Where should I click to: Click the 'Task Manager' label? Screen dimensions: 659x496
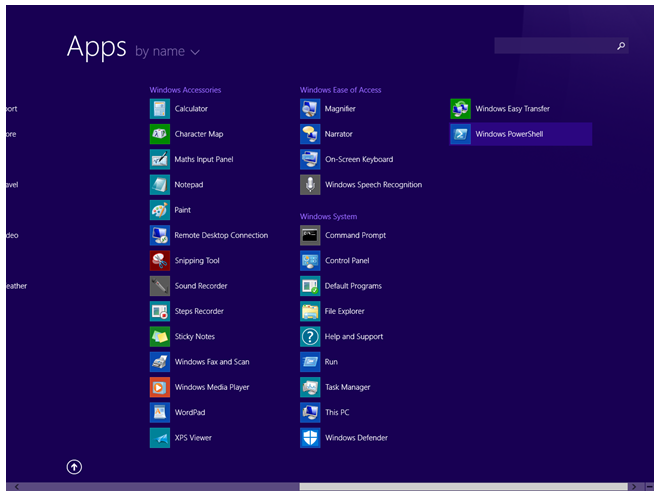[348, 387]
